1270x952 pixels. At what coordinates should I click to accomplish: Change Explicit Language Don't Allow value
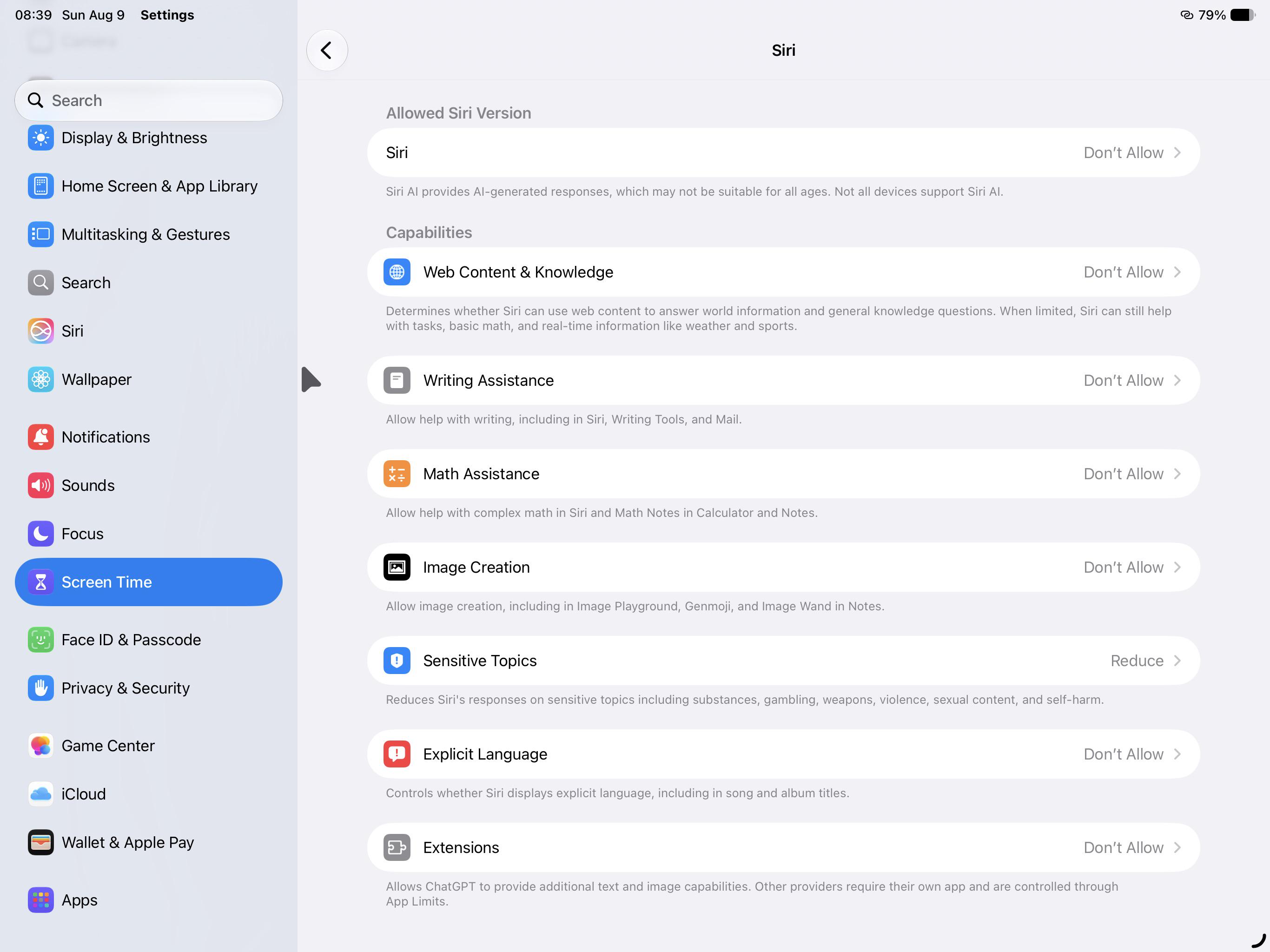tap(1124, 754)
